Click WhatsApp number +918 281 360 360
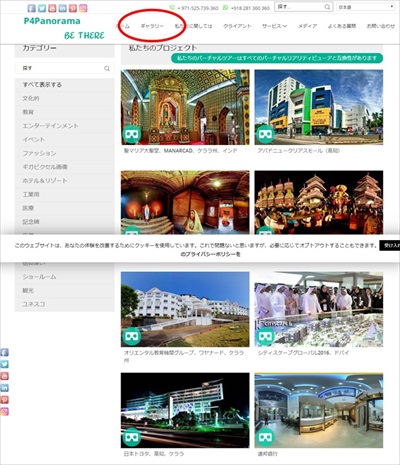400x465 pixels. click(x=250, y=8)
